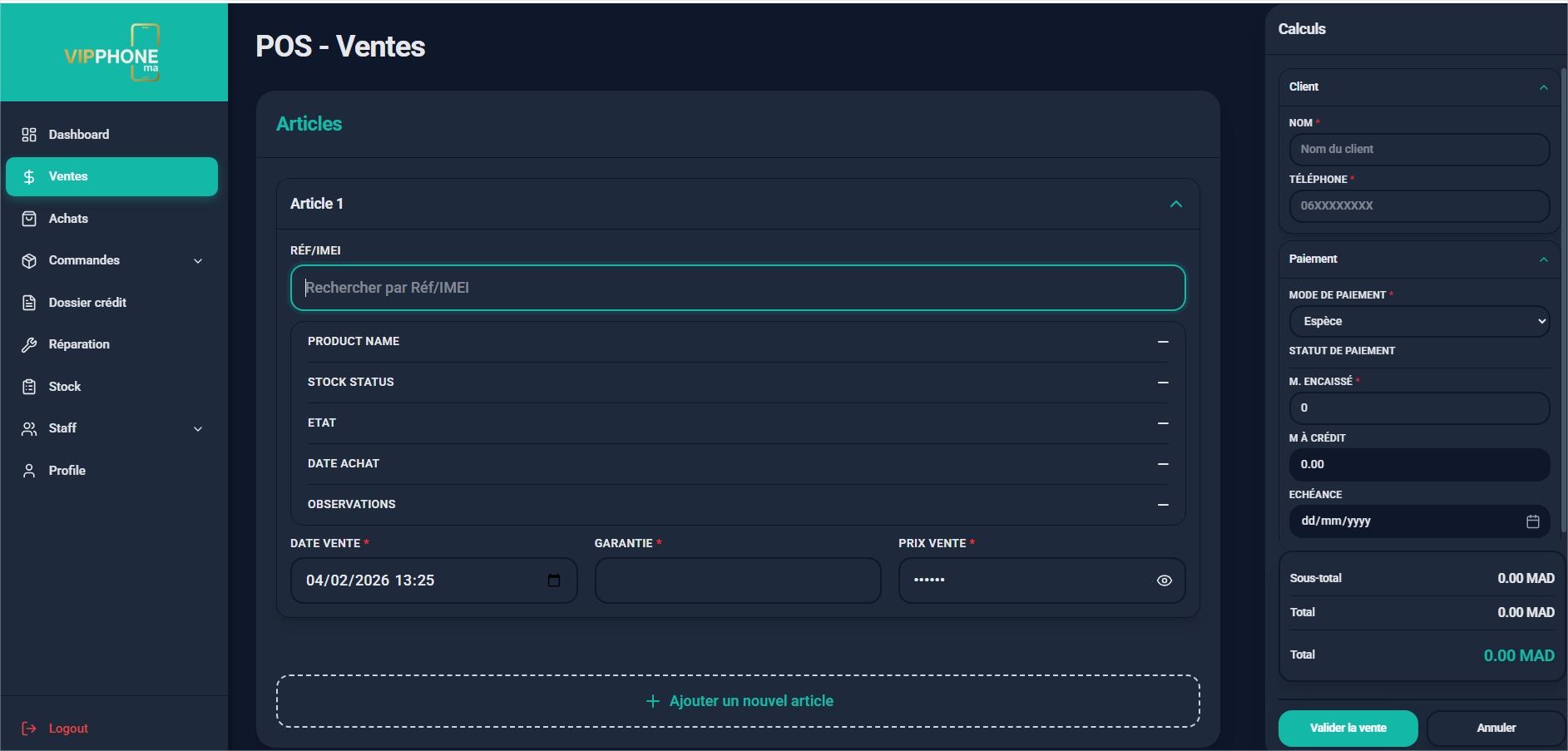
Task: Click the Dashboard grid icon
Action: [x=29, y=135]
